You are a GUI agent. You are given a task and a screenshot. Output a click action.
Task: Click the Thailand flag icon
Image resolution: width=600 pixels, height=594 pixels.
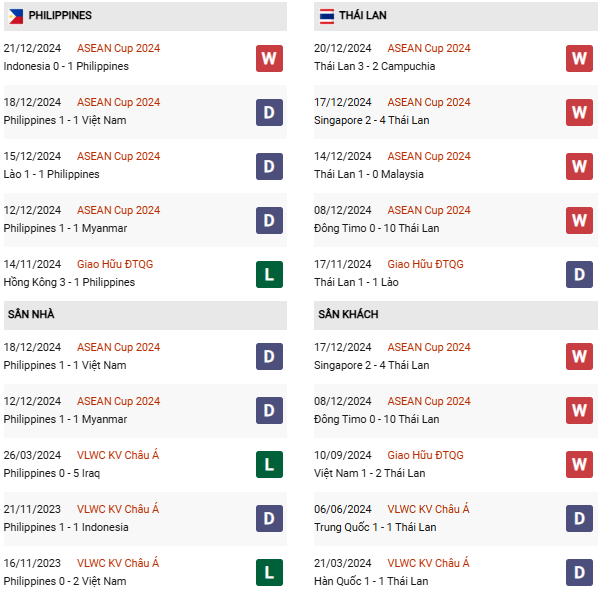tap(326, 16)
